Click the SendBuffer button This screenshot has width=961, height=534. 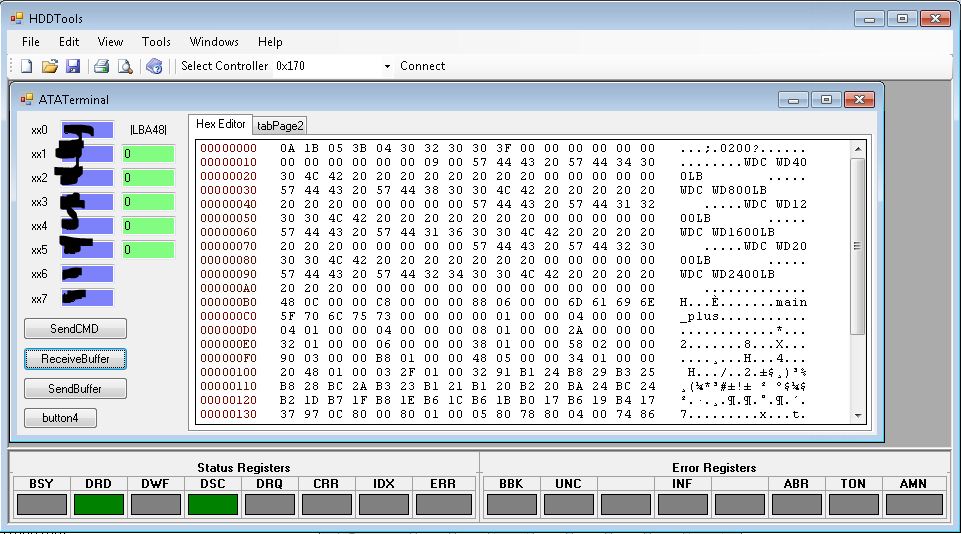(x=75, y=389)
